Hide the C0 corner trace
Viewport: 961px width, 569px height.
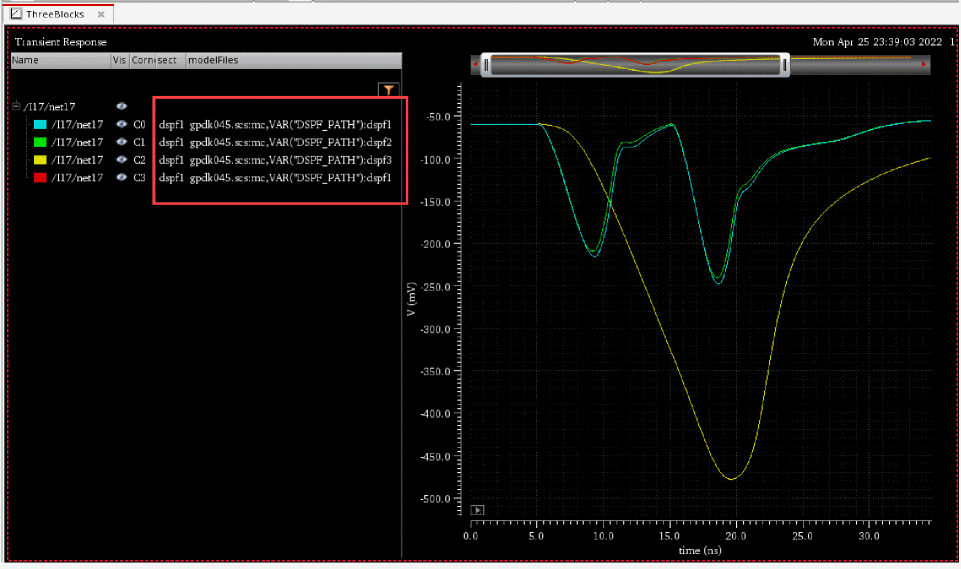122,124
